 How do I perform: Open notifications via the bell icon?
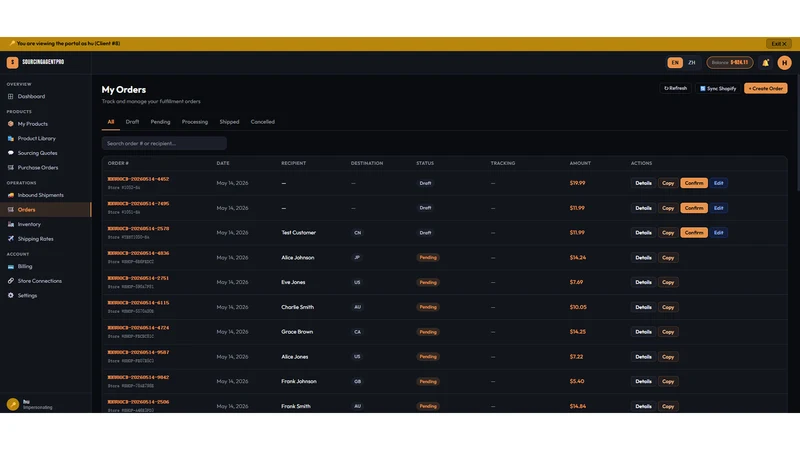click(x=765, y=63)
